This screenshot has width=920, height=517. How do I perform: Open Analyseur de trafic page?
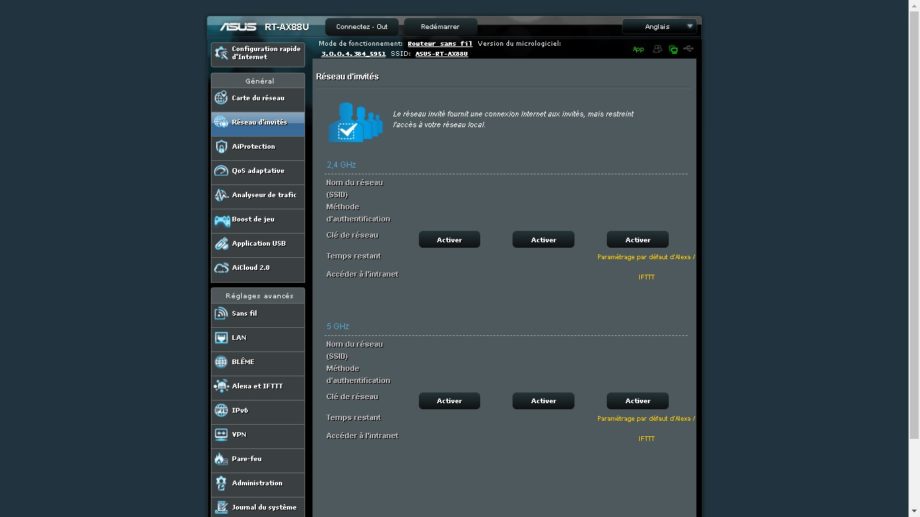click(257, 195)
